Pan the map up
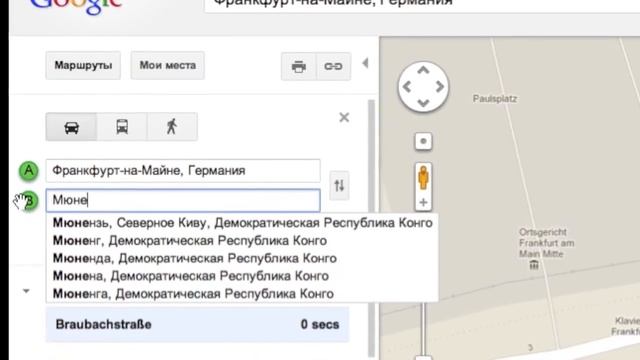 click(423, 70)
